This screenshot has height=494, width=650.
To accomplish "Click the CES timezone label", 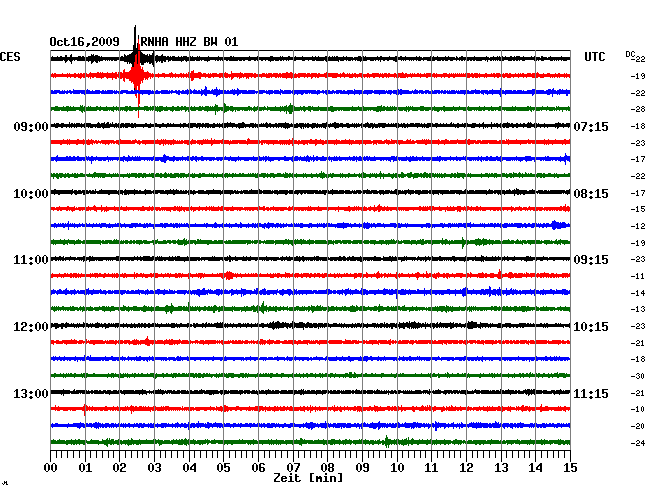I will tap(10, 58).
